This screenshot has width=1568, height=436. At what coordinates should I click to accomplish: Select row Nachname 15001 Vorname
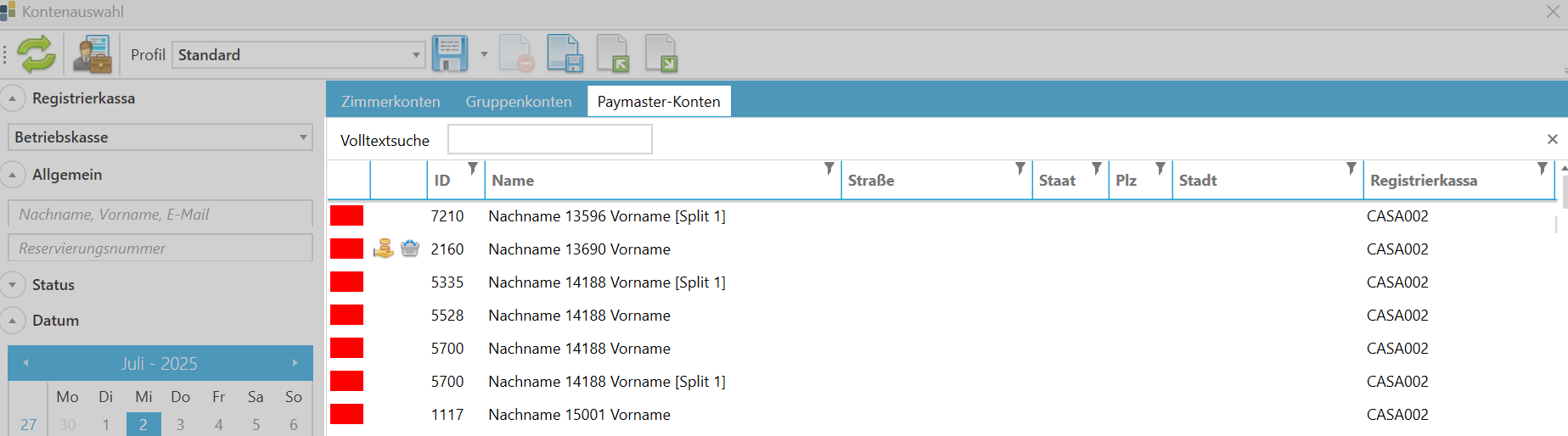[941, 414]
